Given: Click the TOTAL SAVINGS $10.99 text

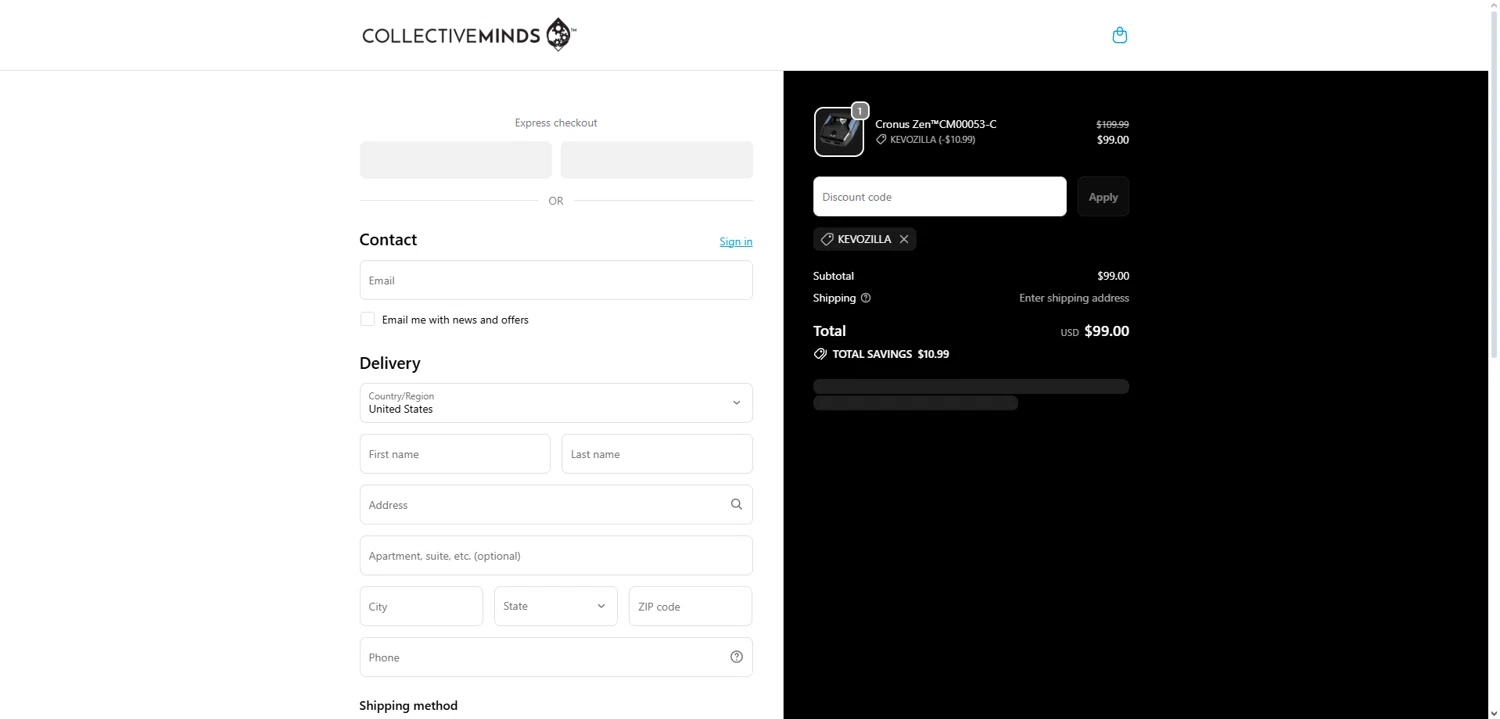Looking at the screenshot, I should point(891,354).
